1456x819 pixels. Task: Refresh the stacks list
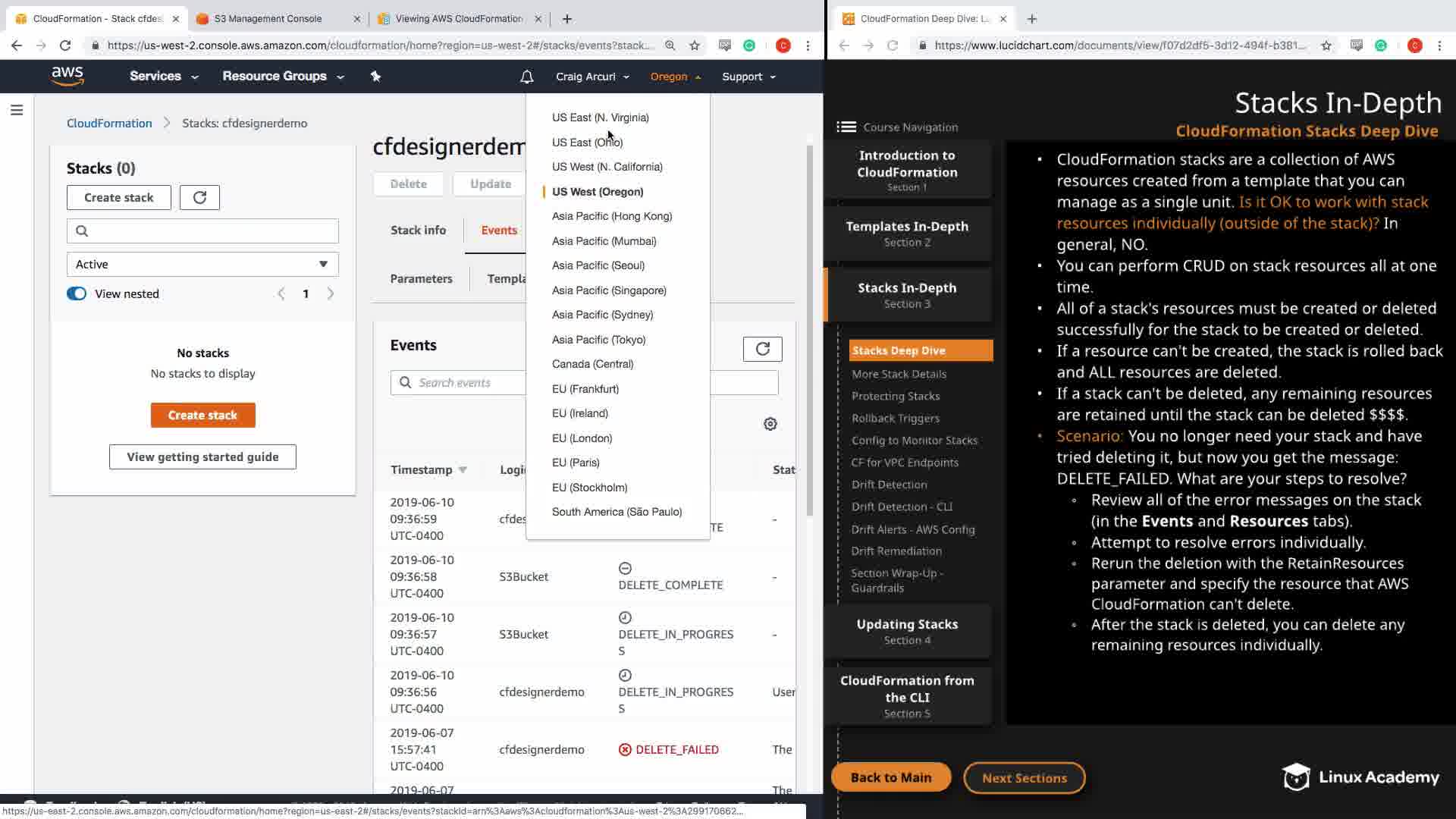[x=199, y=198]
